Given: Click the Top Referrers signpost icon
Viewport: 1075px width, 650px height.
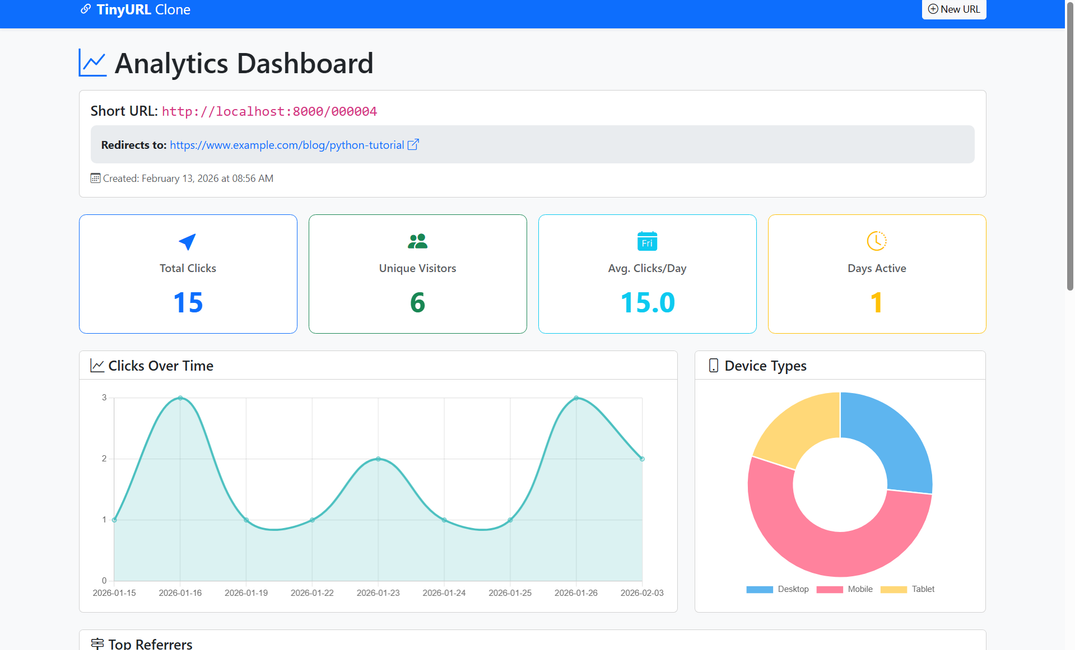Looking at the screenshot, I should 97,644.
